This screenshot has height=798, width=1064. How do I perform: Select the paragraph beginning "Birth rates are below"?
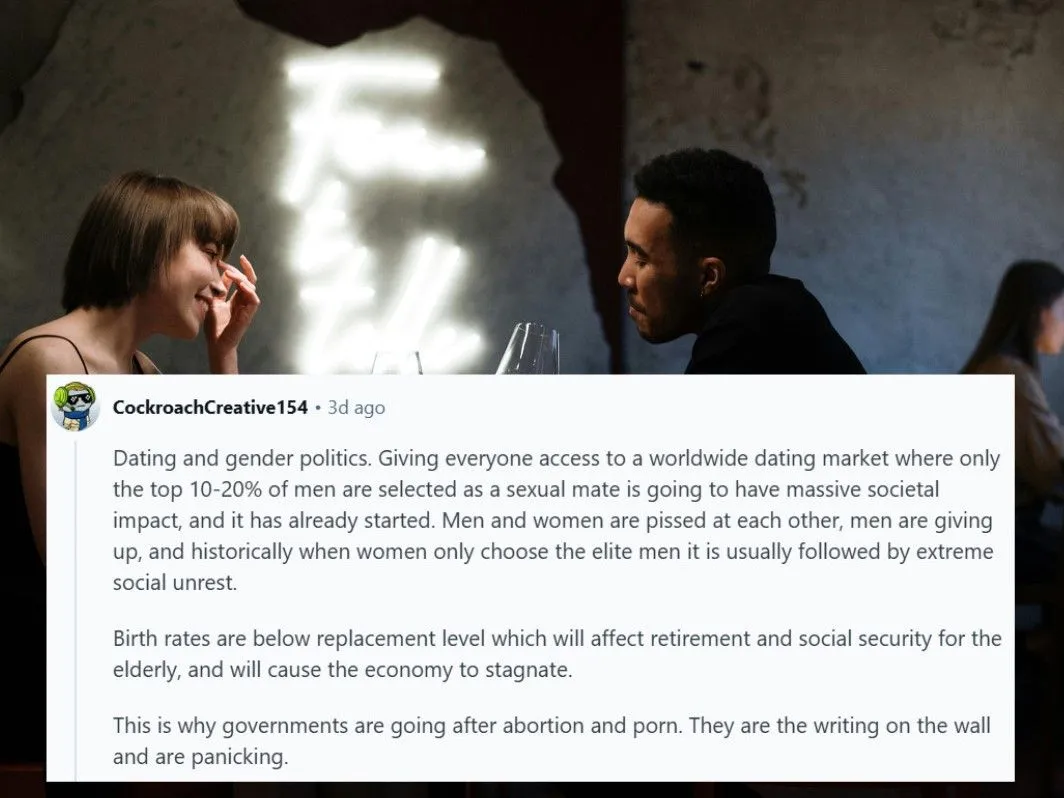(557, 653)
